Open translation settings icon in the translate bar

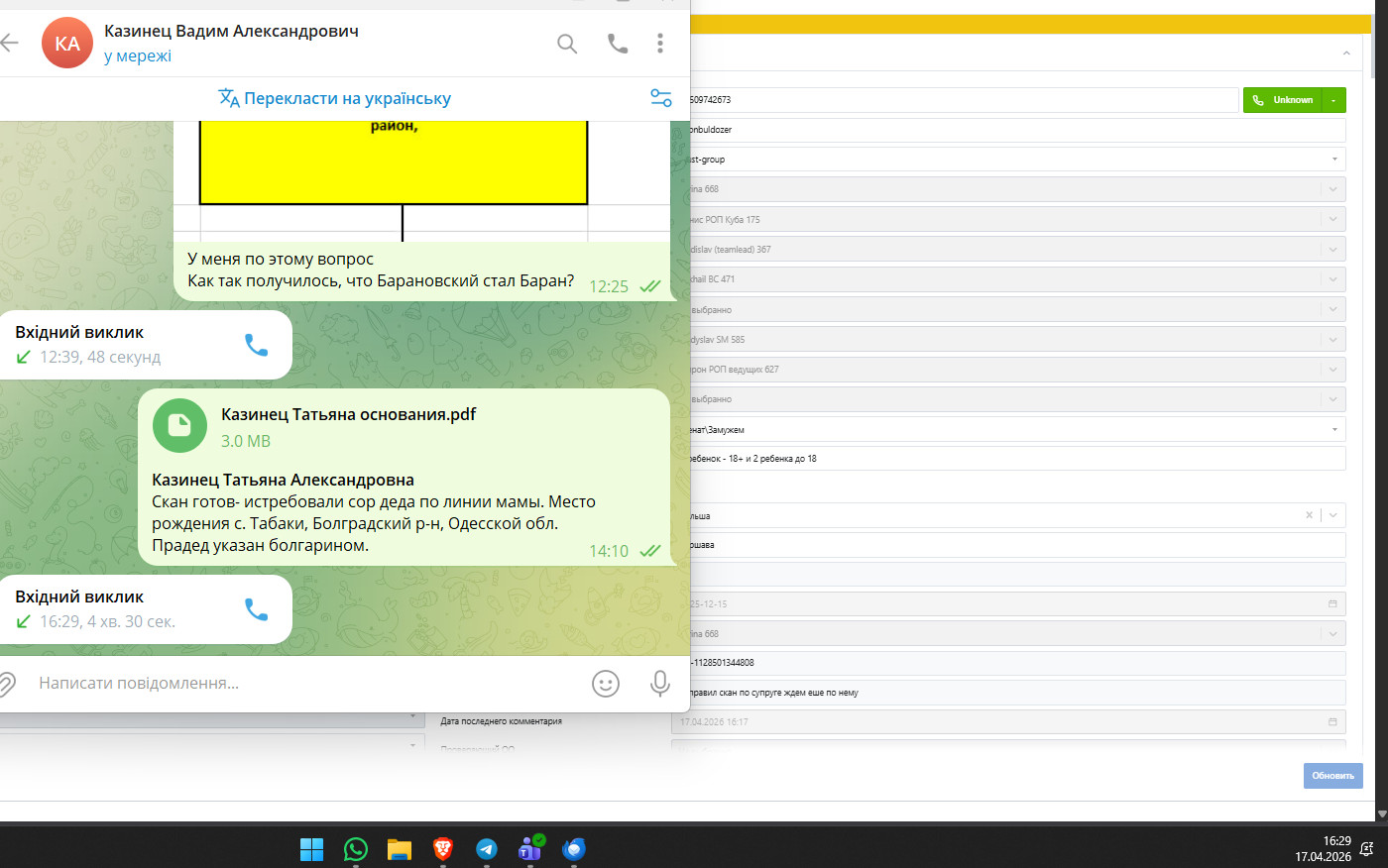point(661,98)
